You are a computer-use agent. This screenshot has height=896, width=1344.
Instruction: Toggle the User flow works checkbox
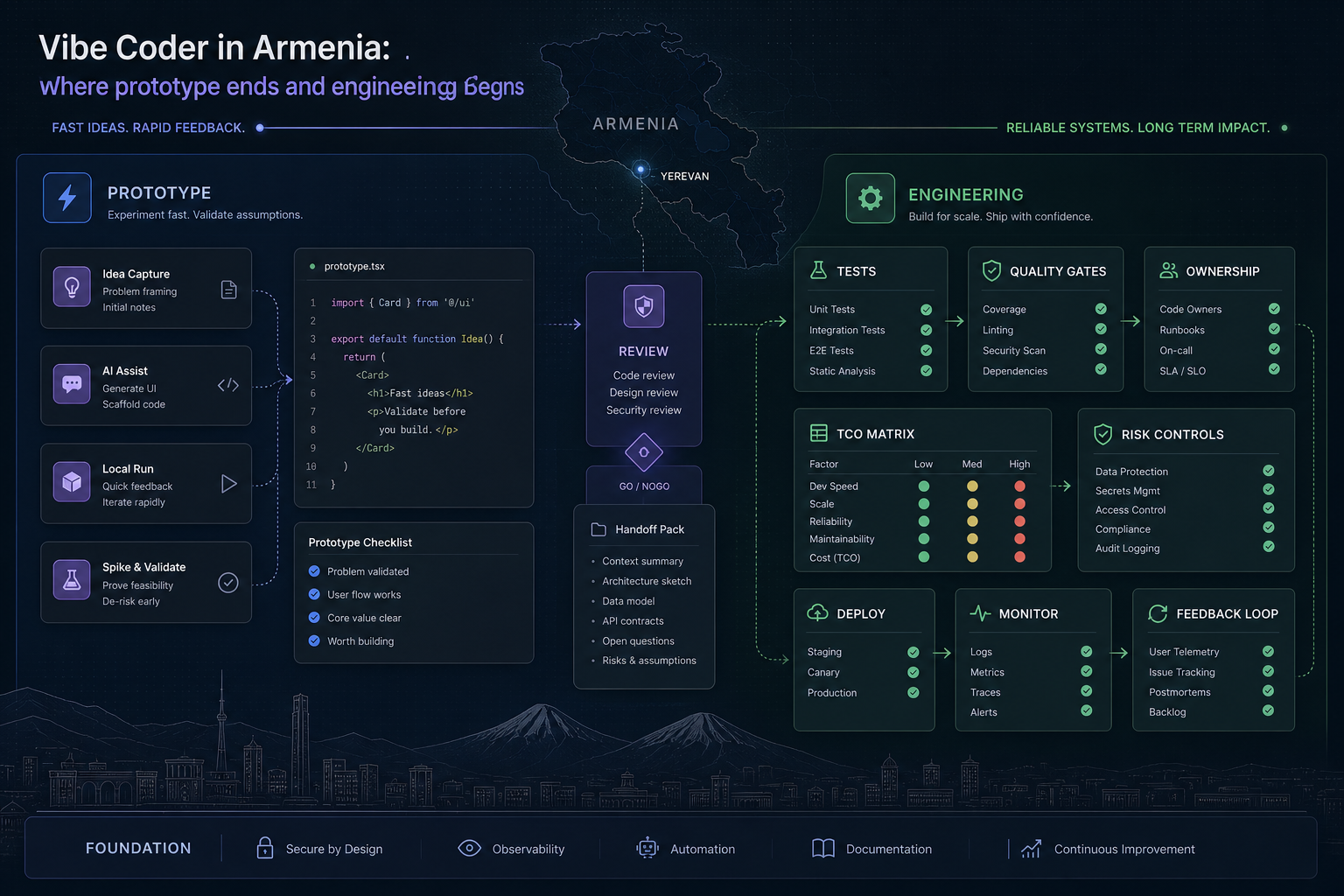coord(314,594)
